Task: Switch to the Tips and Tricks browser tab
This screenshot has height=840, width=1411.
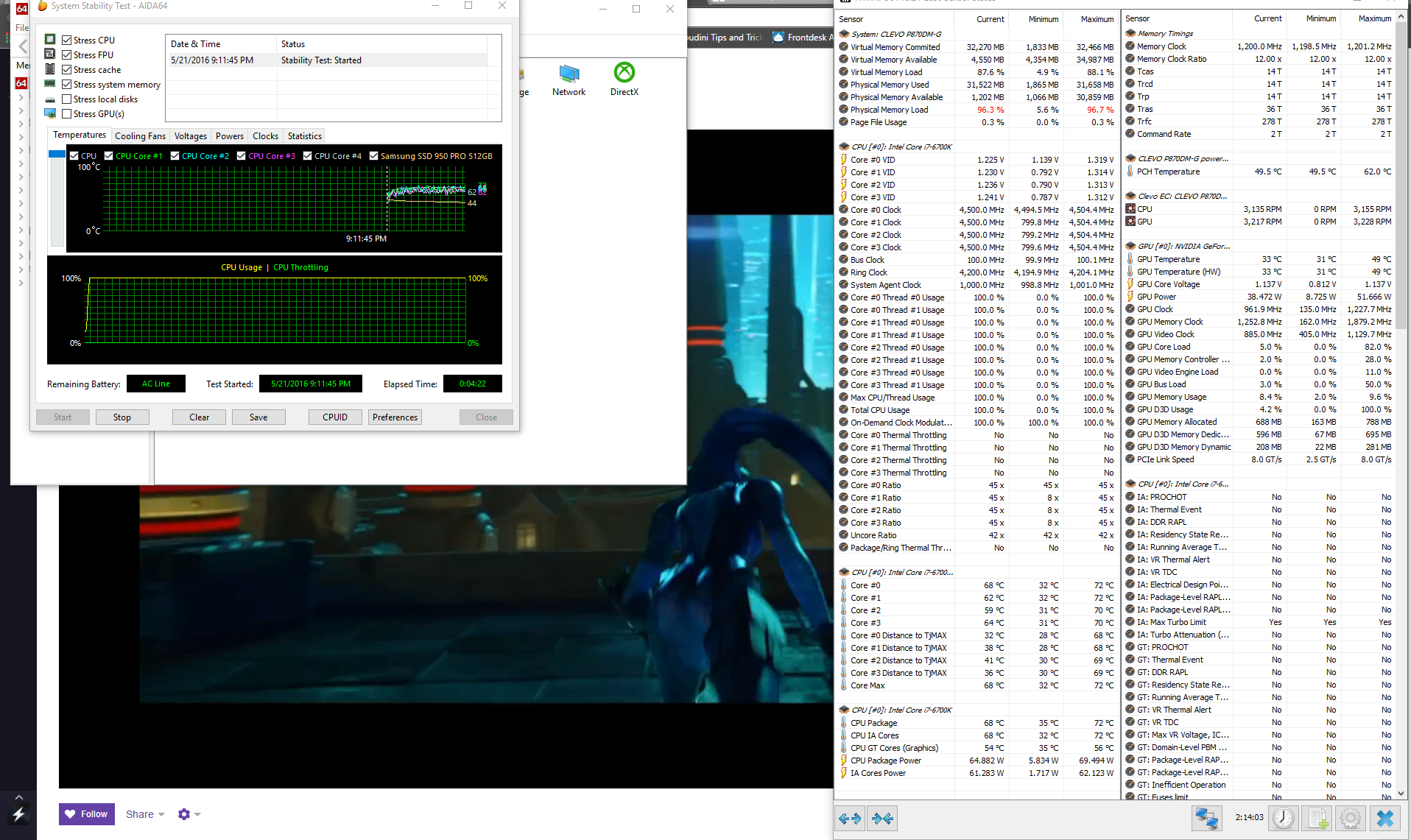Action: pyautogui.click(x=725, y=38)
